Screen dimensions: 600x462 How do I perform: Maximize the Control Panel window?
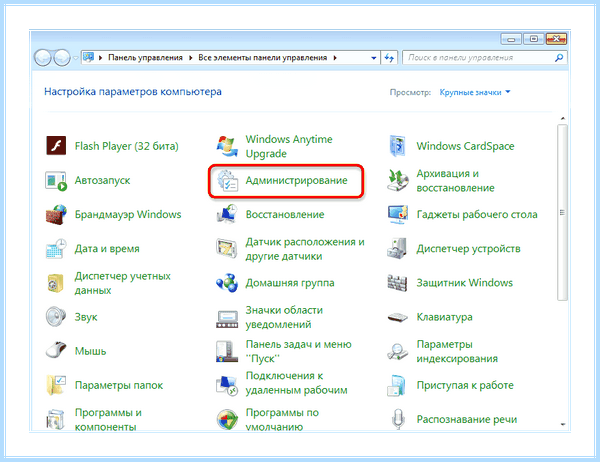click(x=534, y=39)
